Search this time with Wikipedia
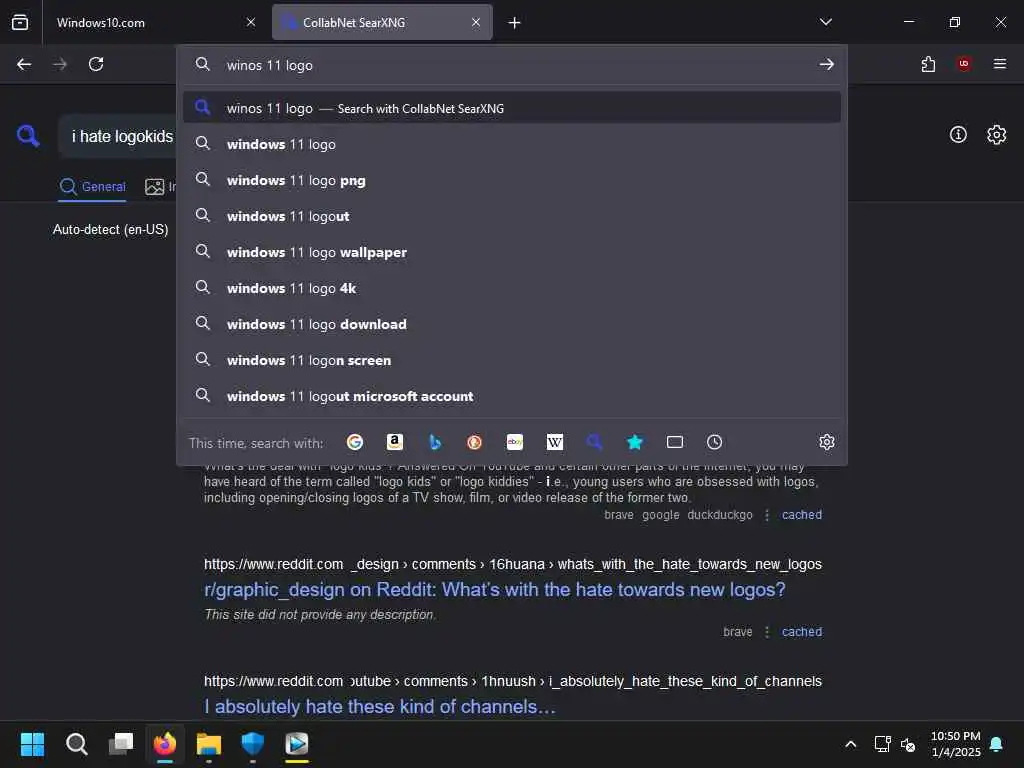The image size is (1024, 768). pos(554,442)
